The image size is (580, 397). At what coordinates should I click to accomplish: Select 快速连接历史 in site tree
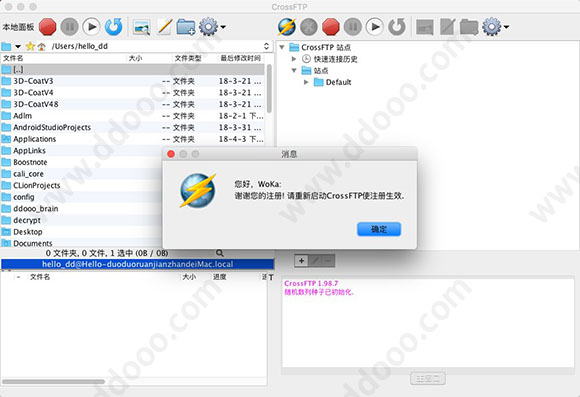[330, 59]
